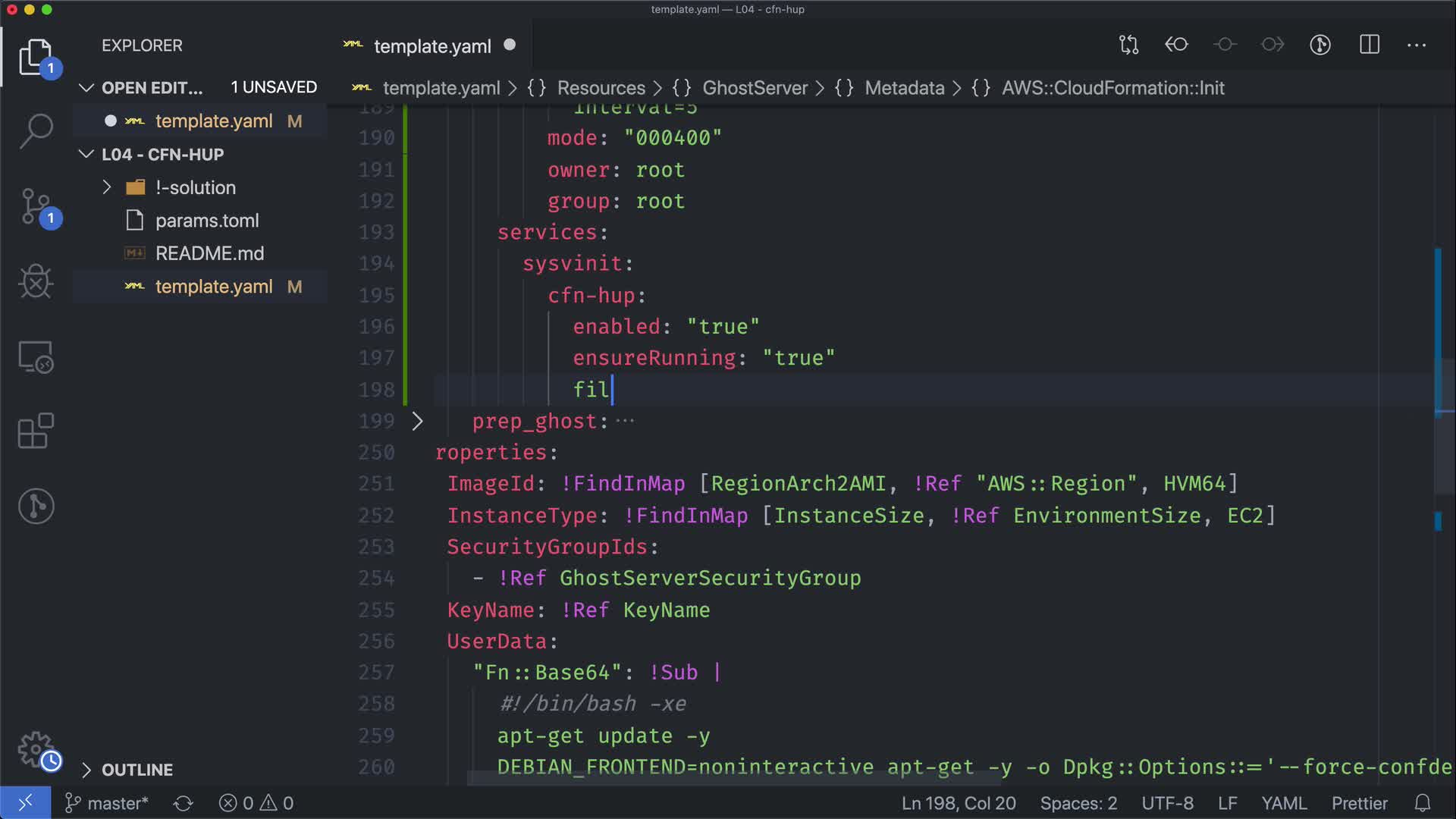Click the Spaces: 2 indentation setting
Image resolution: width=1456 pixels, height=819 pixels.
[1078, 803]
